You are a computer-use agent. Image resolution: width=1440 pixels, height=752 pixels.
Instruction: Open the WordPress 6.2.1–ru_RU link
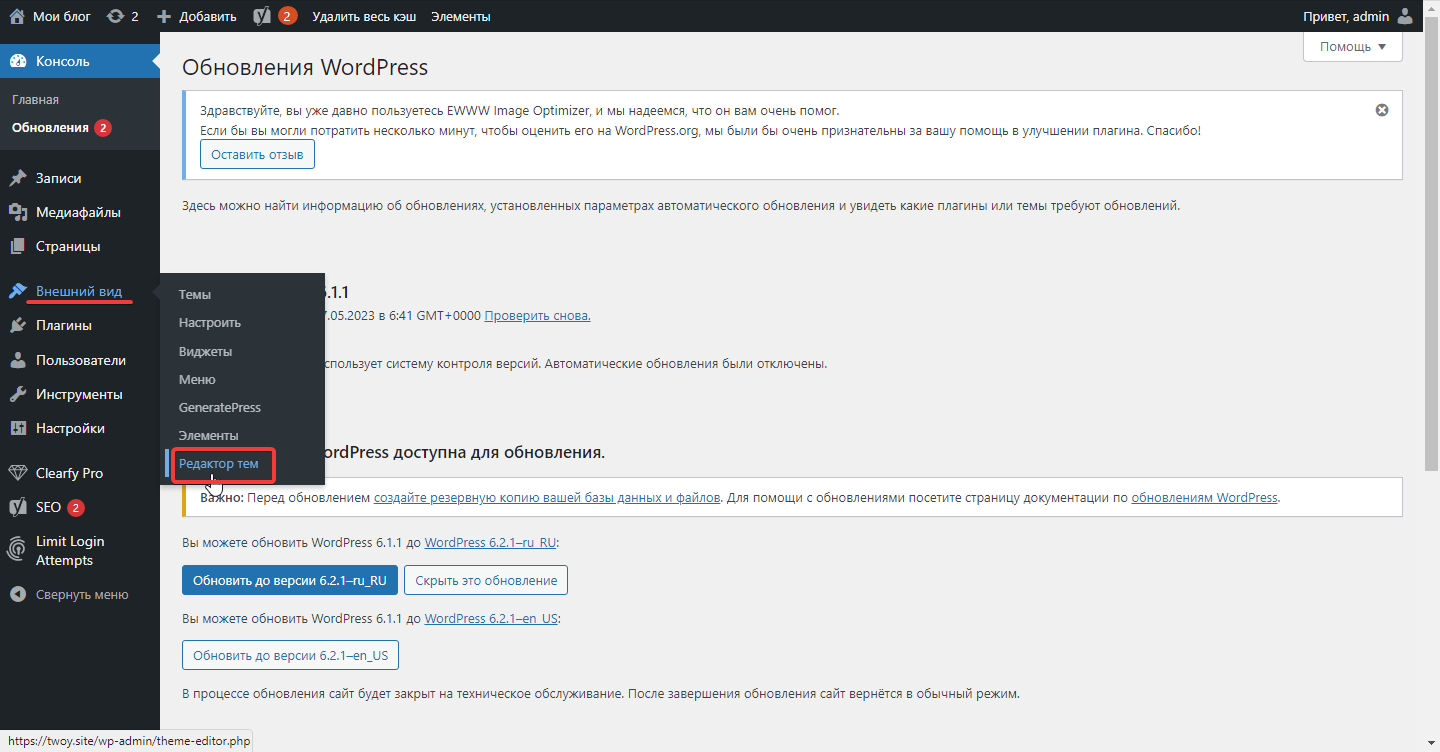(490, 543)
